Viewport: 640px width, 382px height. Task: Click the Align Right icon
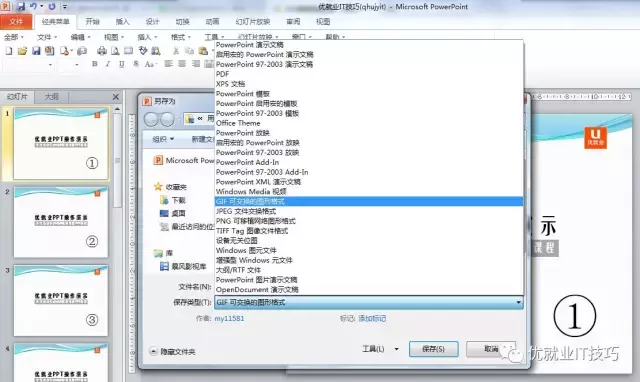pos(196,64)
